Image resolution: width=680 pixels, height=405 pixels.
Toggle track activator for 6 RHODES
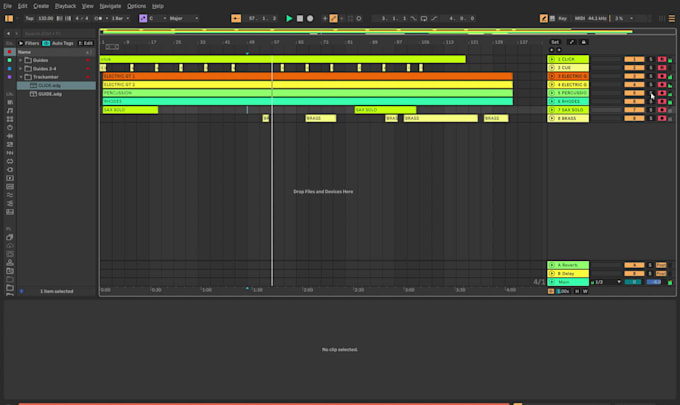coord(634,101)
